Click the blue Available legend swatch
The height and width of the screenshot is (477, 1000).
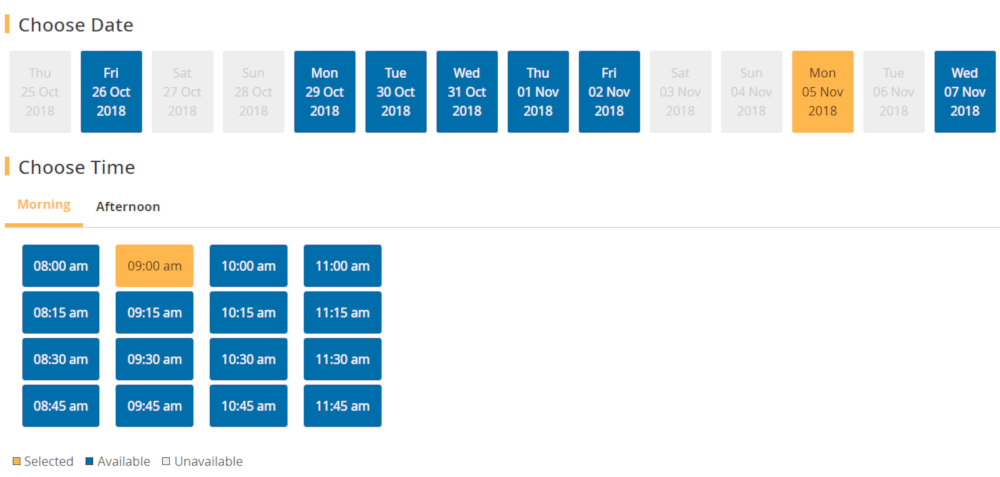[x=90, y=462]
